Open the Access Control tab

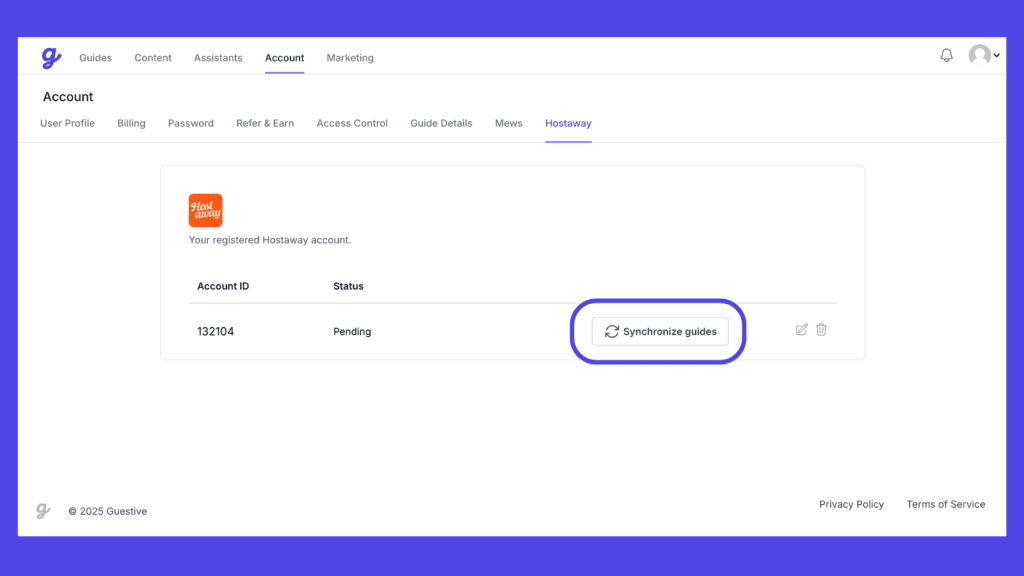coord(352,123)
